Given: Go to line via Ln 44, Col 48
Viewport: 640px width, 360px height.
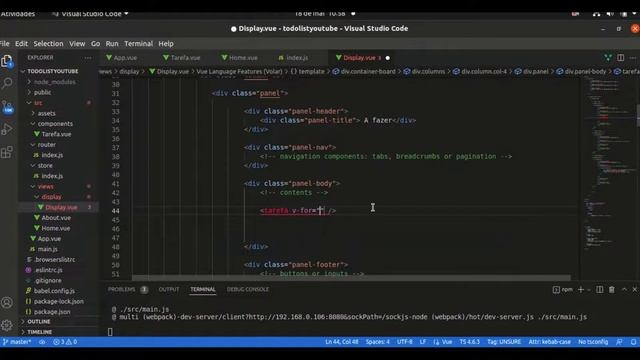Looking at the screenshot, I should pos(342,342).
